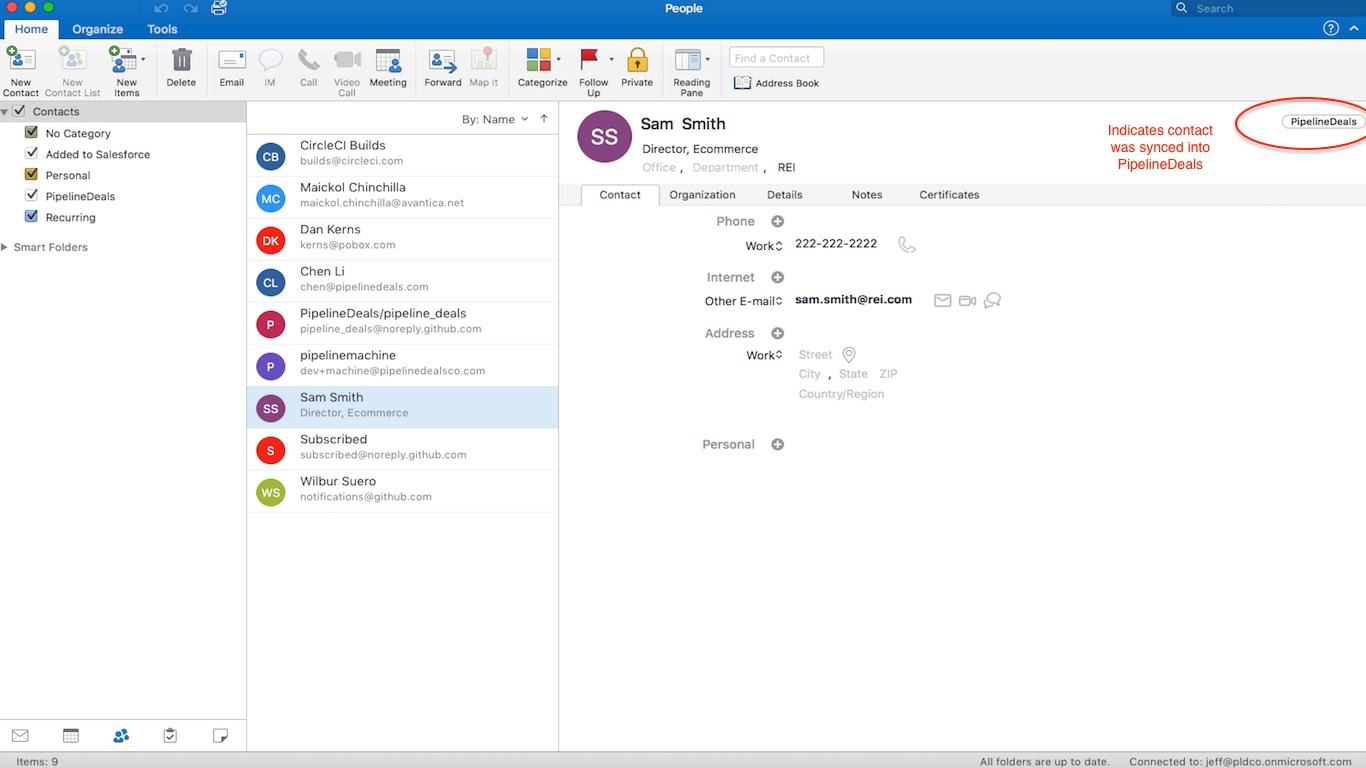
Task: Reverse sort order with the arrow
Action: click(x=544, y=119)
